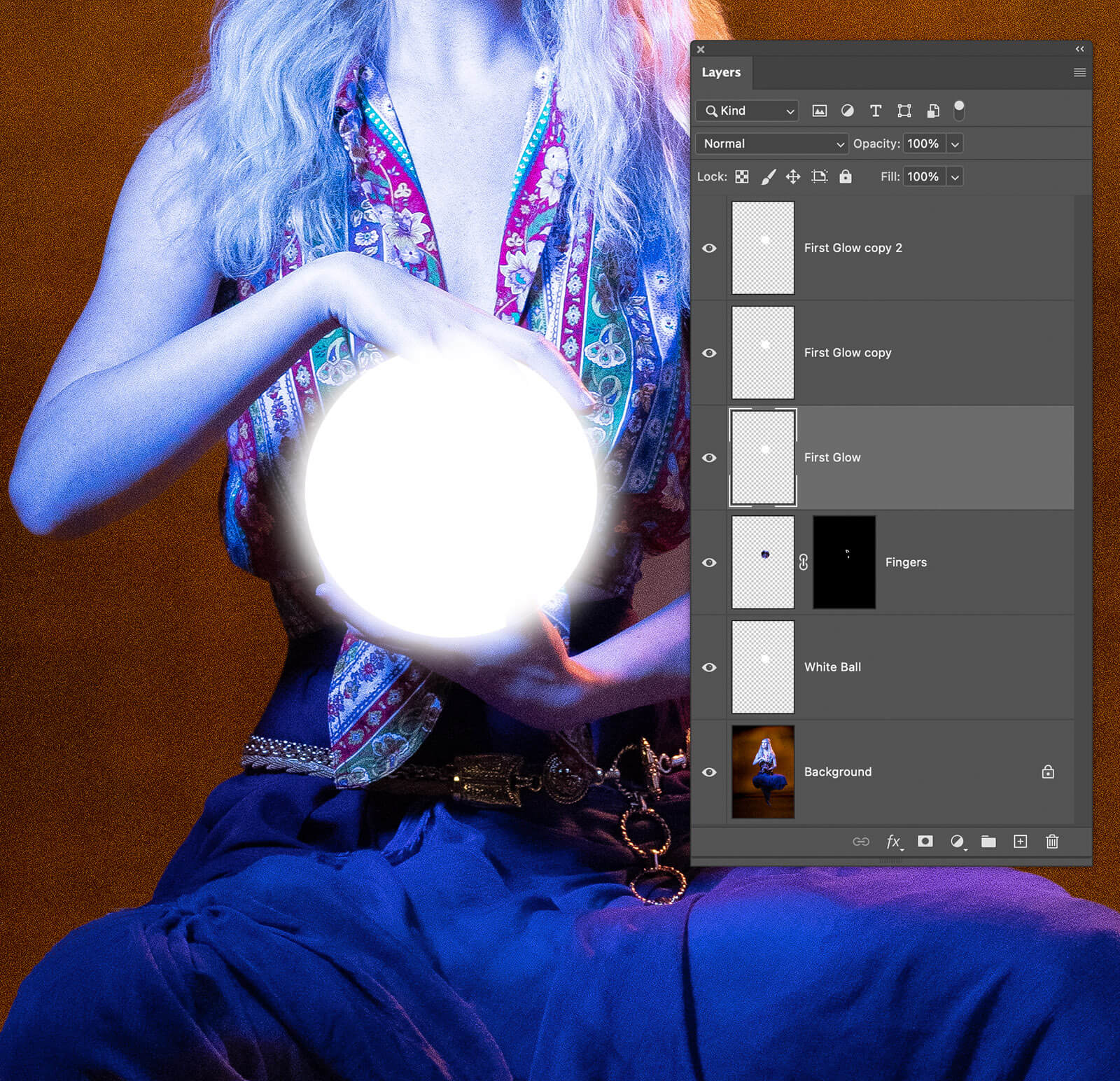
Task: Hide the First Glow copy 2 layer
Action: pos(709,249)
